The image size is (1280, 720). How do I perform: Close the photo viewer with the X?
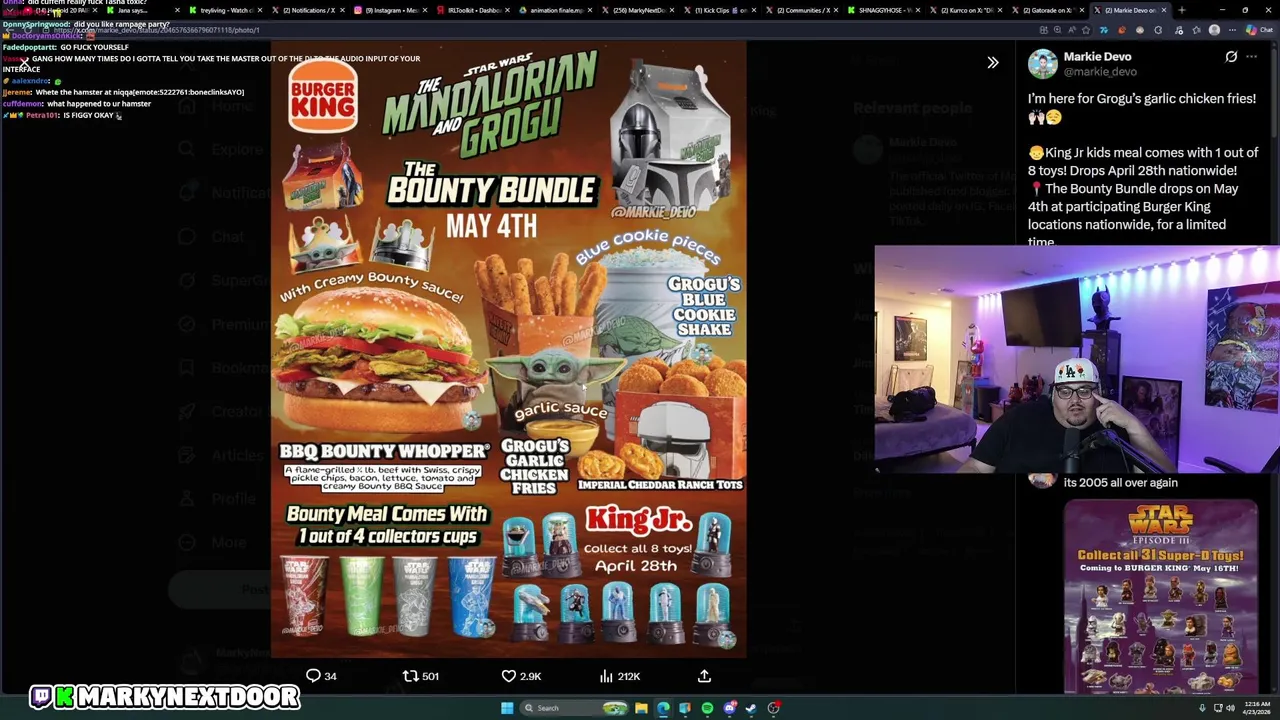coord(24,62)
